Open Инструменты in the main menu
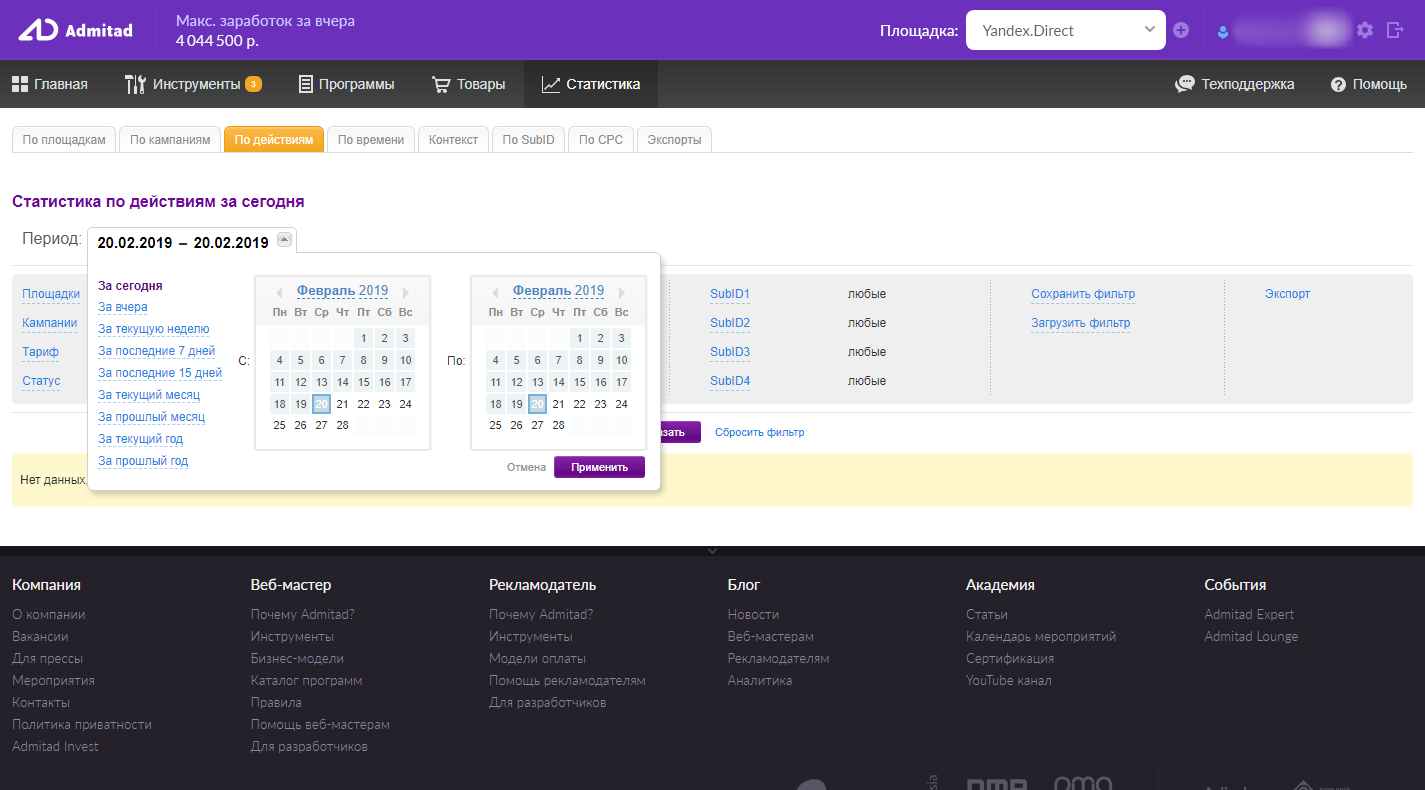This screenshot has width=1425, height=790. 193,84
